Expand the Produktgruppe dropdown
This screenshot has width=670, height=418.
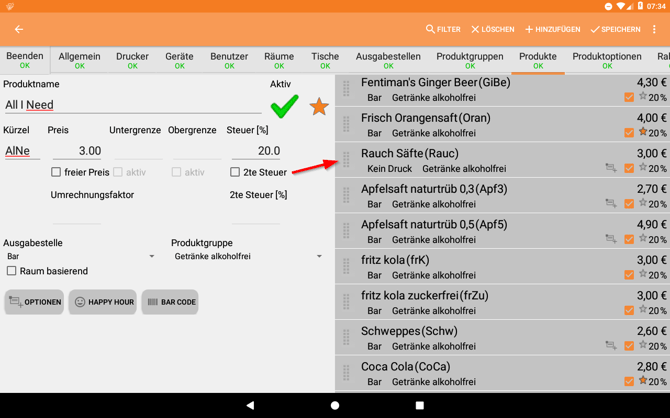point(248,257)
